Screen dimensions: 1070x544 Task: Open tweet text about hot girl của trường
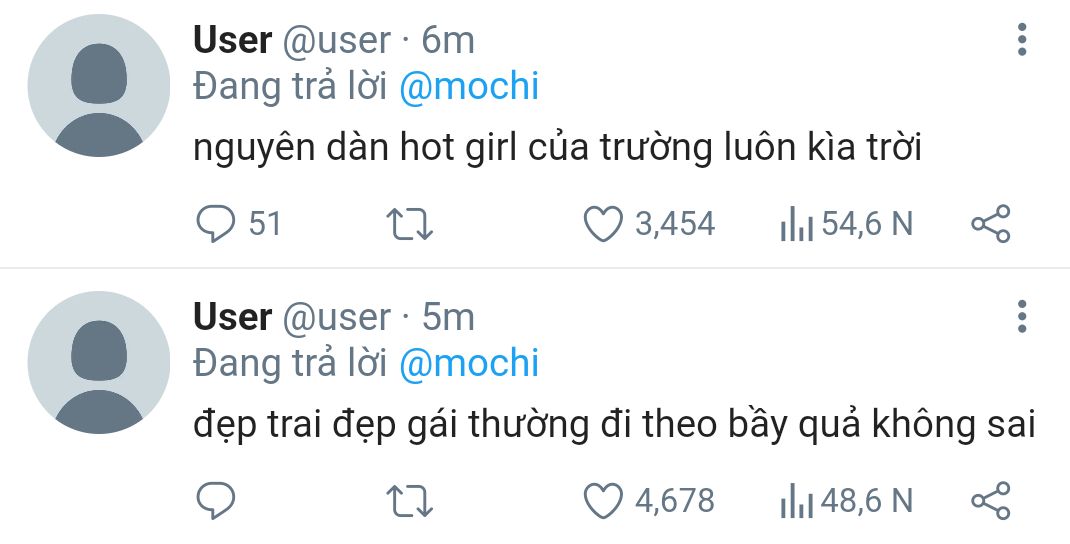point(556,149)
